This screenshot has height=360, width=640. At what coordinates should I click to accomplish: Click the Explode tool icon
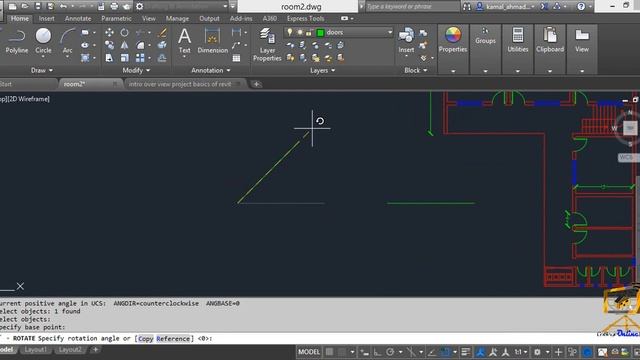[x=162, y=45]
